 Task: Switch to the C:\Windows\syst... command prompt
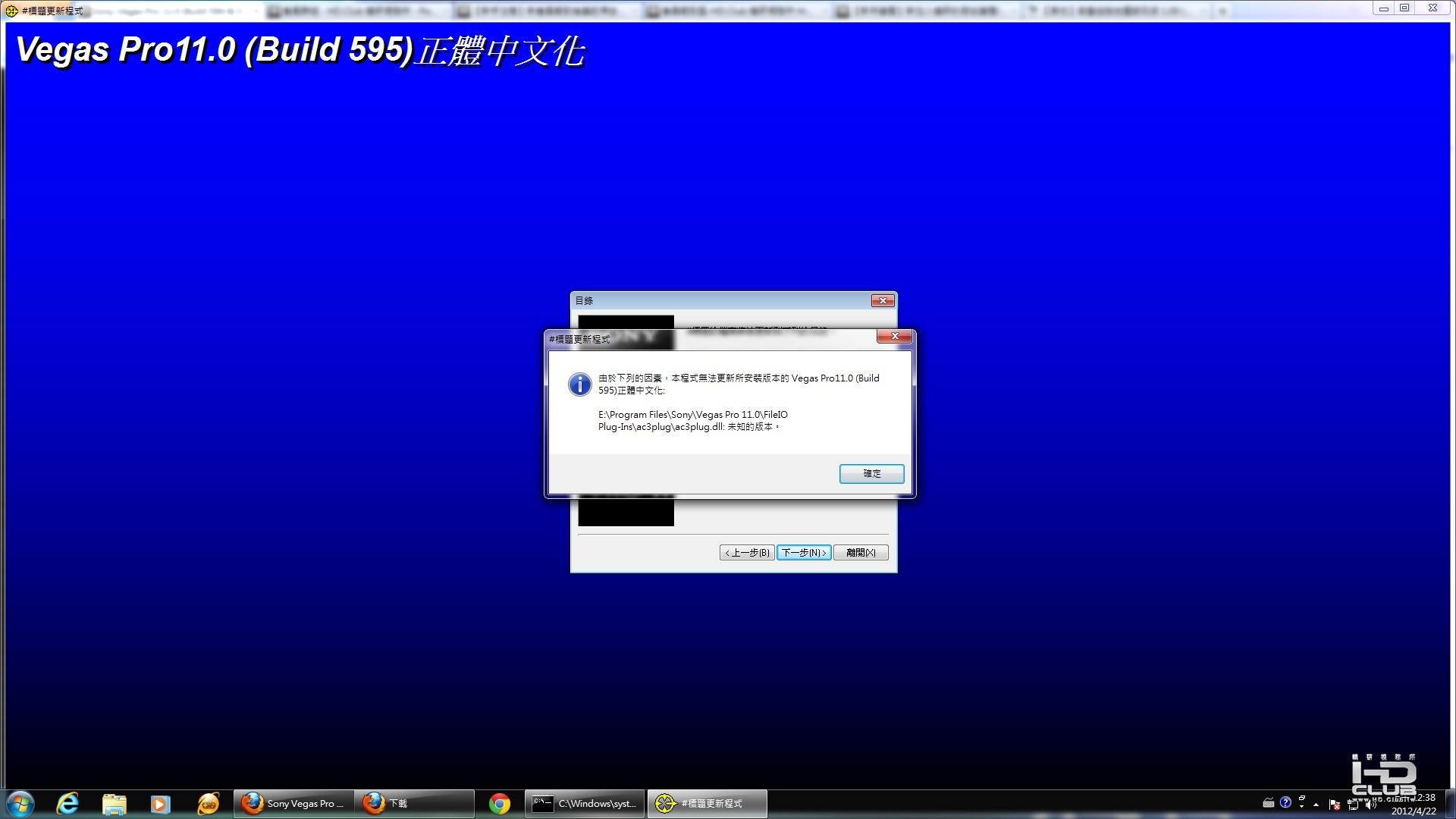coord(585,803)
